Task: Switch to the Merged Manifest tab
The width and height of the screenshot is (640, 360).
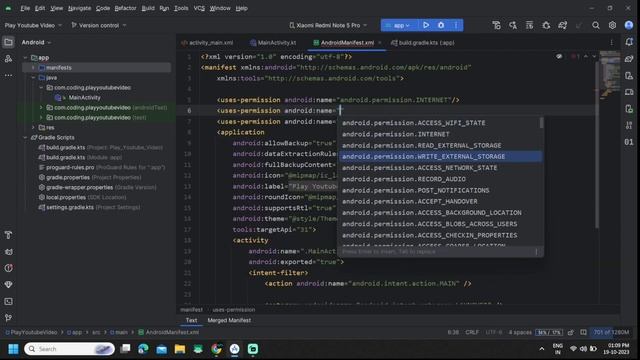Action: [x=229, y=320]
